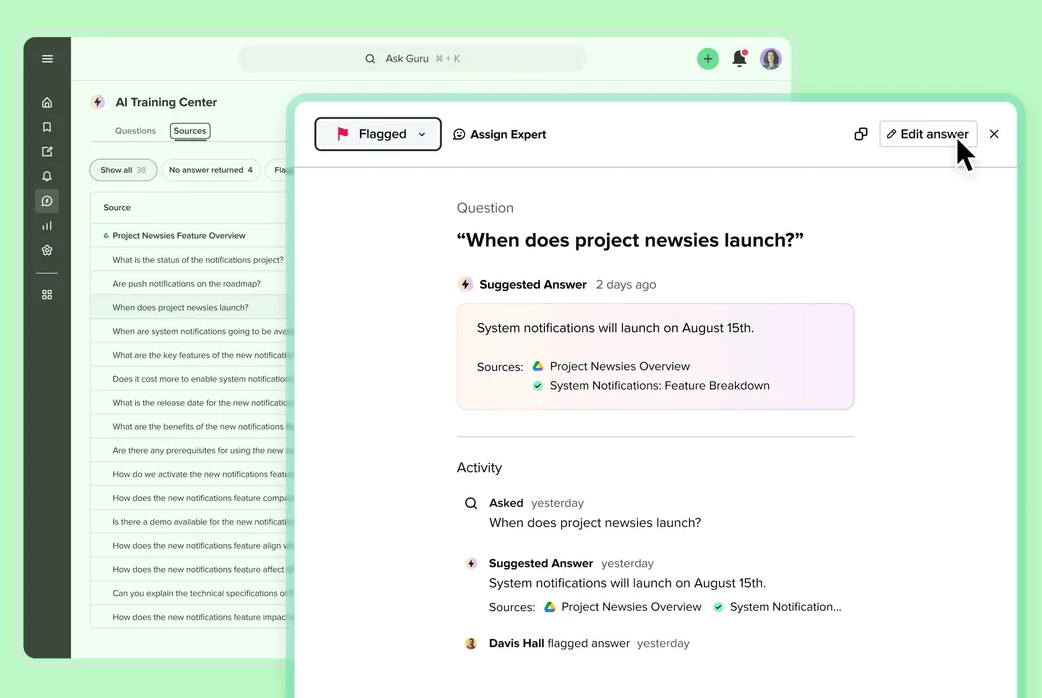Click the green plus create button

[708, 58]
